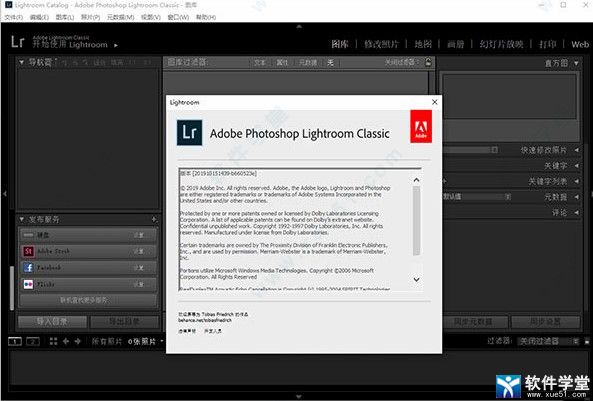Select main window display button 1
Viewport: 593px width, 401px height.
point(15,342)
